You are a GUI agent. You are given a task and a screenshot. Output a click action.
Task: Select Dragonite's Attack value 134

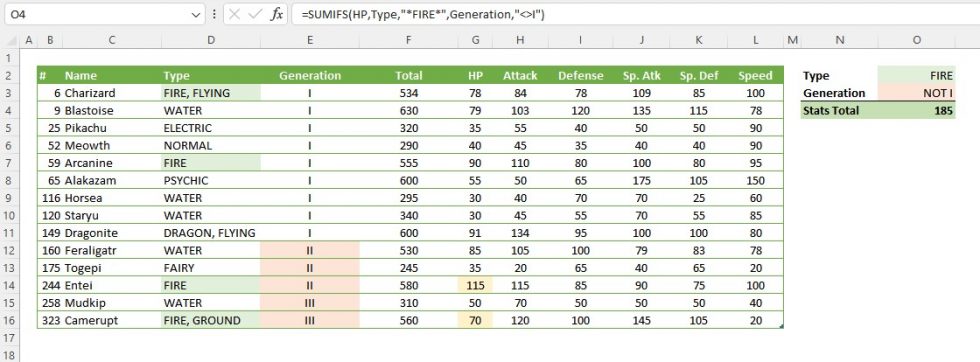click(x=520, y=233)
